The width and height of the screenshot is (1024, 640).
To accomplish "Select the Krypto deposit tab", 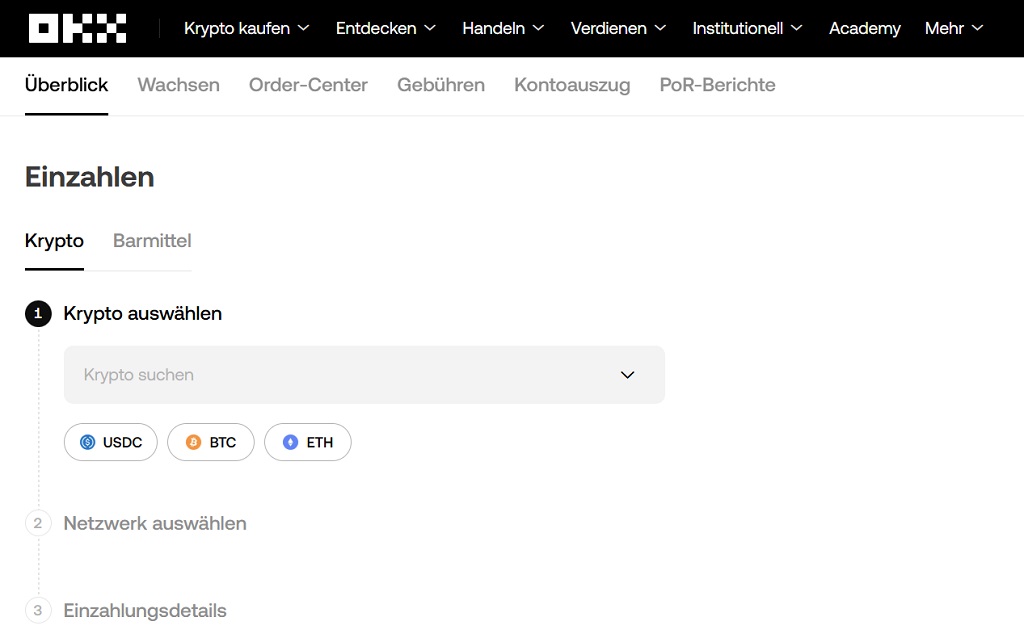I will [54, 241].
